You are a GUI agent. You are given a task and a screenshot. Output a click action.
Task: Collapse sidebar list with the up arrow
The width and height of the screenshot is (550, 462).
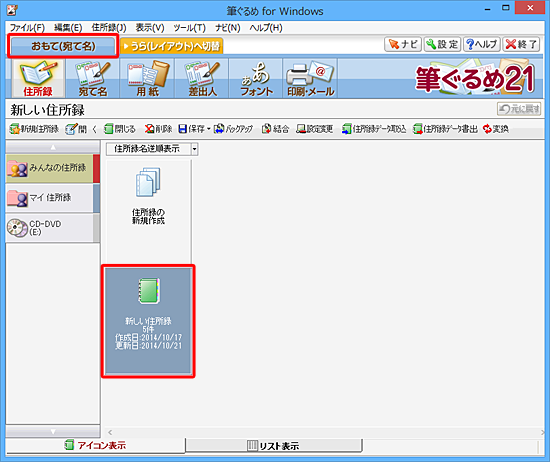tap(53, 147)
